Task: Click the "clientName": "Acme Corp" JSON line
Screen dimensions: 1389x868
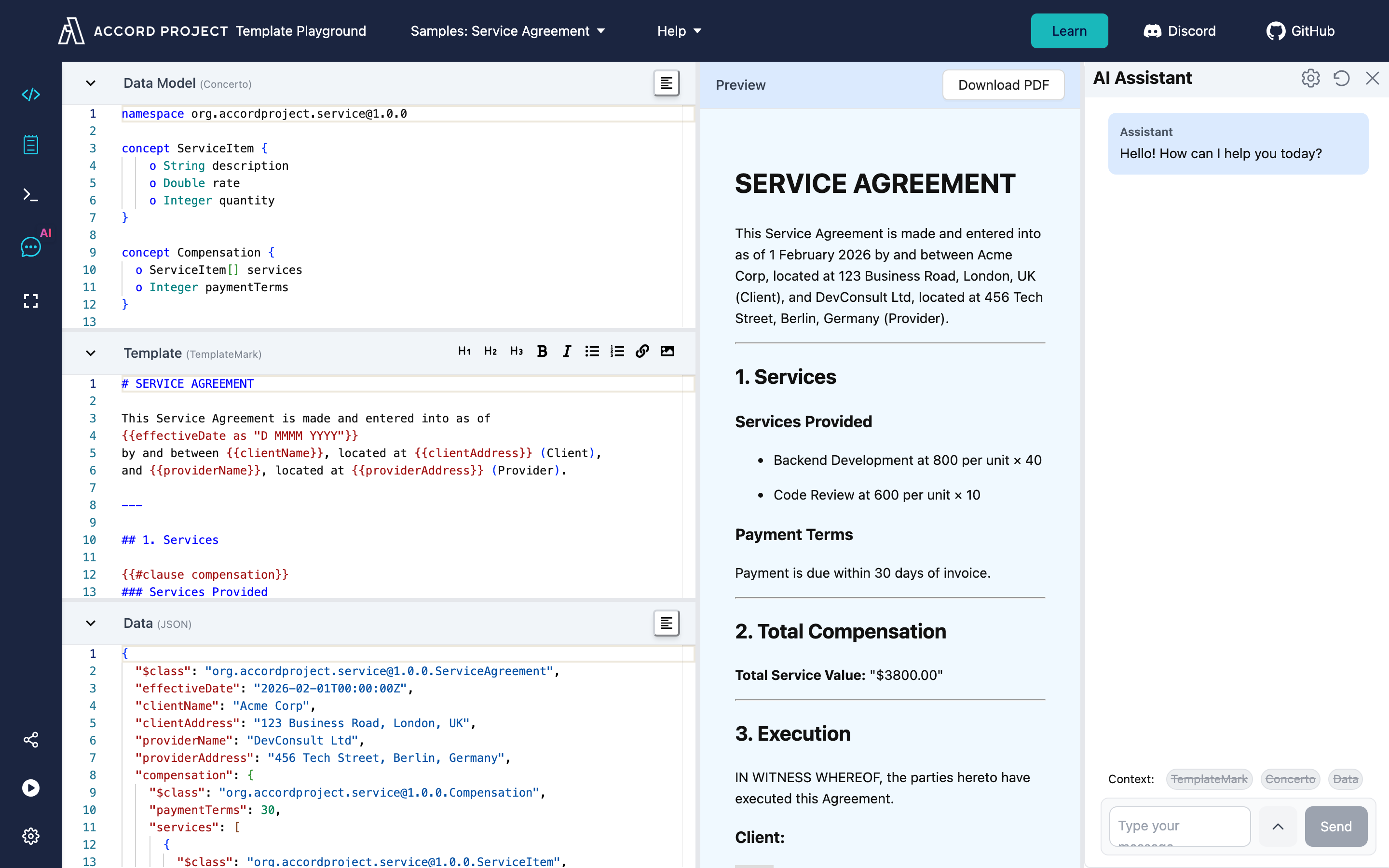Action: [x=225, y=705]
